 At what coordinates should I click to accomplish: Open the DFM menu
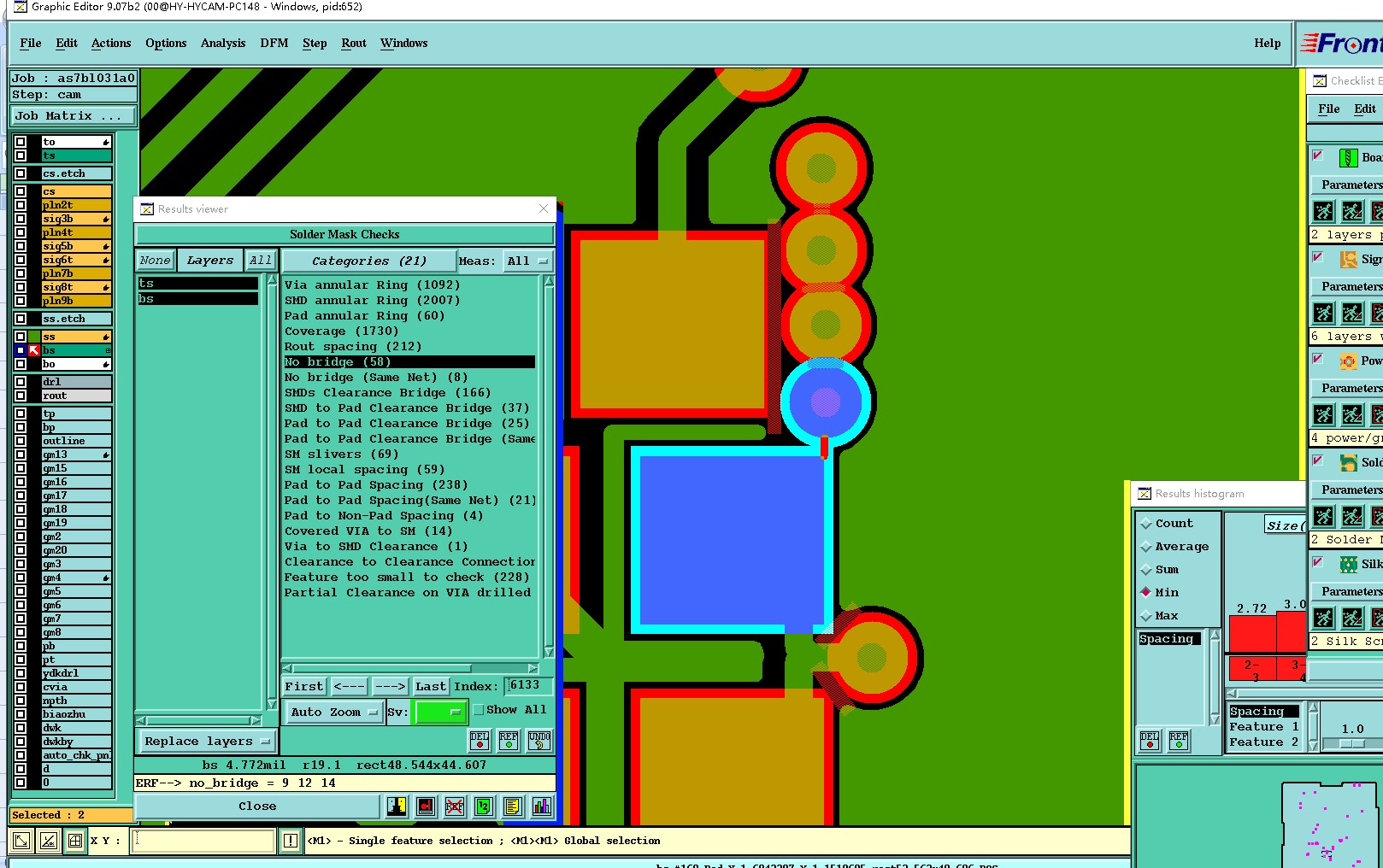tap(274, 44)
